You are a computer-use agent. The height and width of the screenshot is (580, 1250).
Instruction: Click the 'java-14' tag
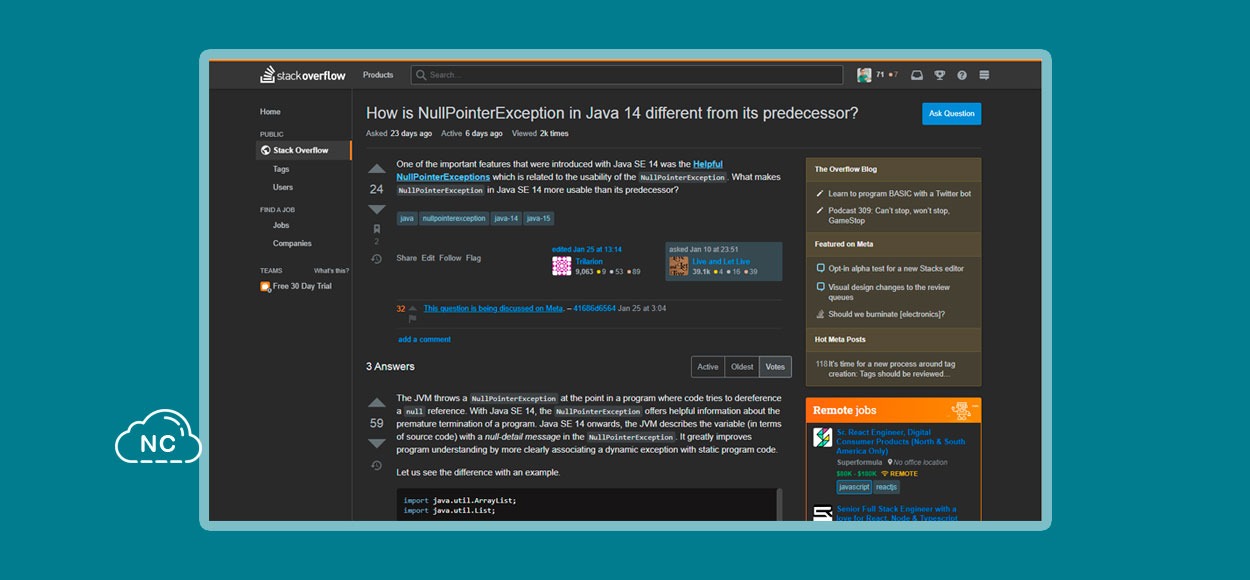tap(506, 218)
